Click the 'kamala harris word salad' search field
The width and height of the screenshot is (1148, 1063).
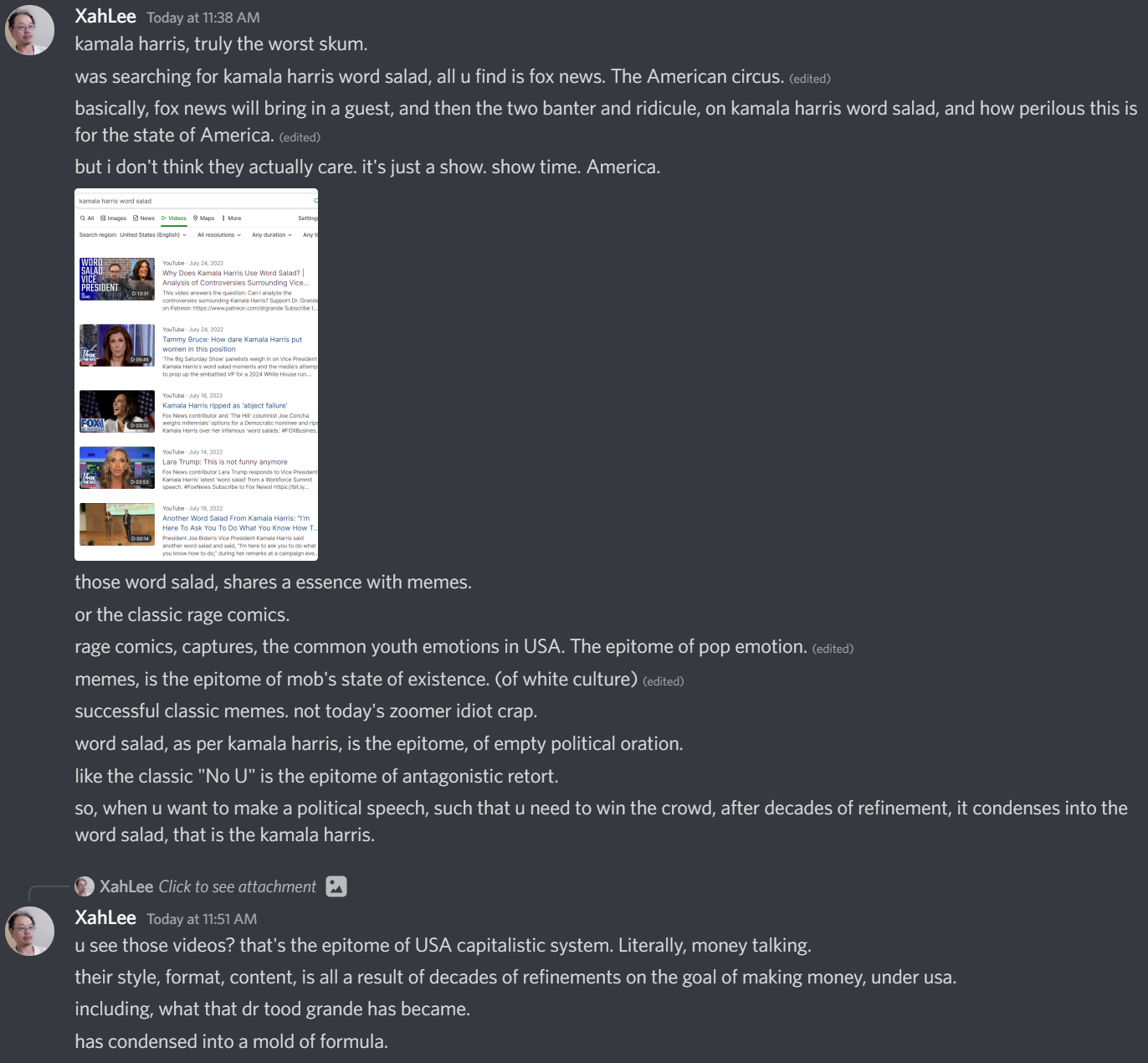coord(194,201)
